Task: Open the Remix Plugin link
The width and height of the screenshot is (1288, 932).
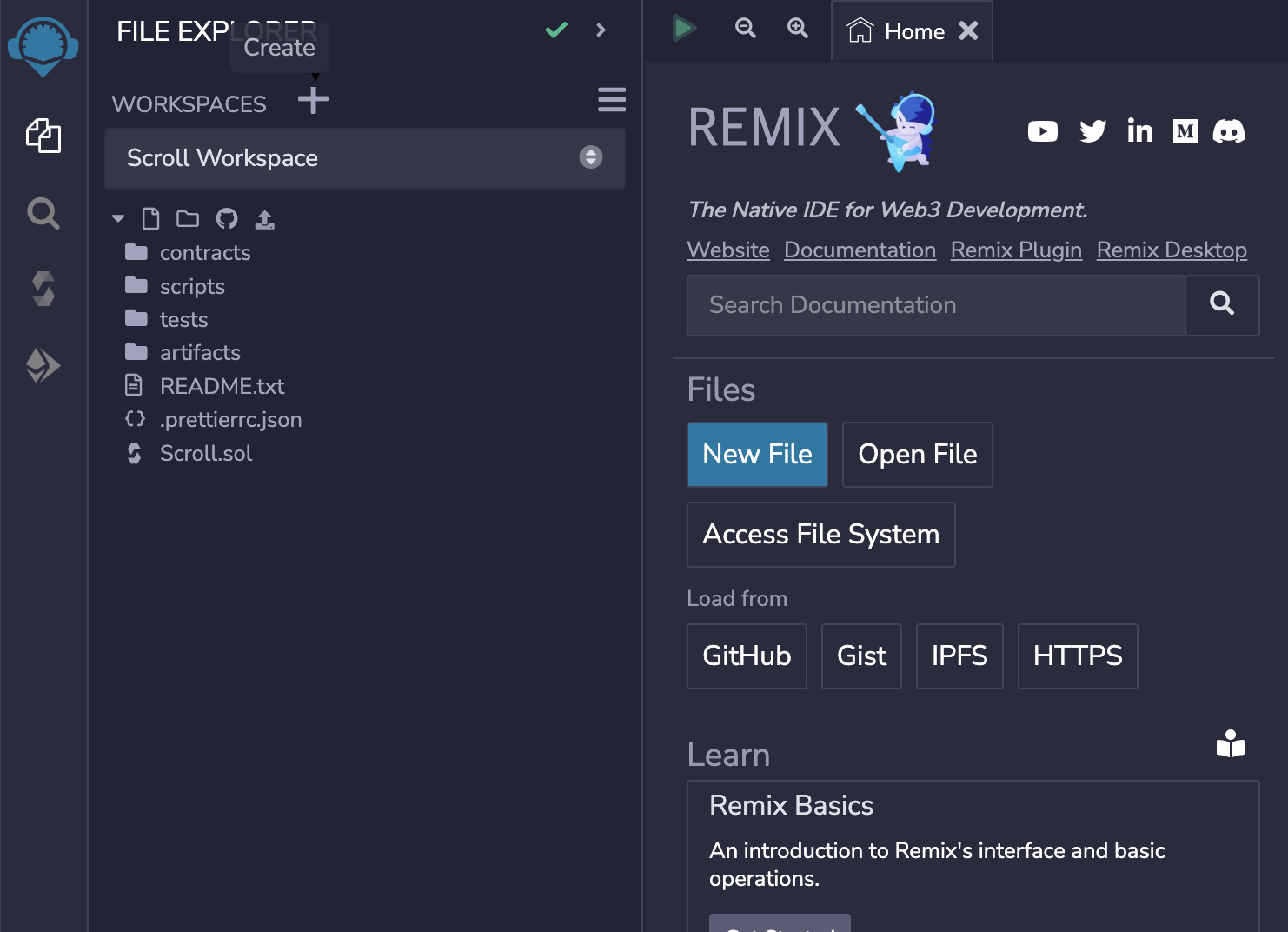Action: click(1016, 250)
